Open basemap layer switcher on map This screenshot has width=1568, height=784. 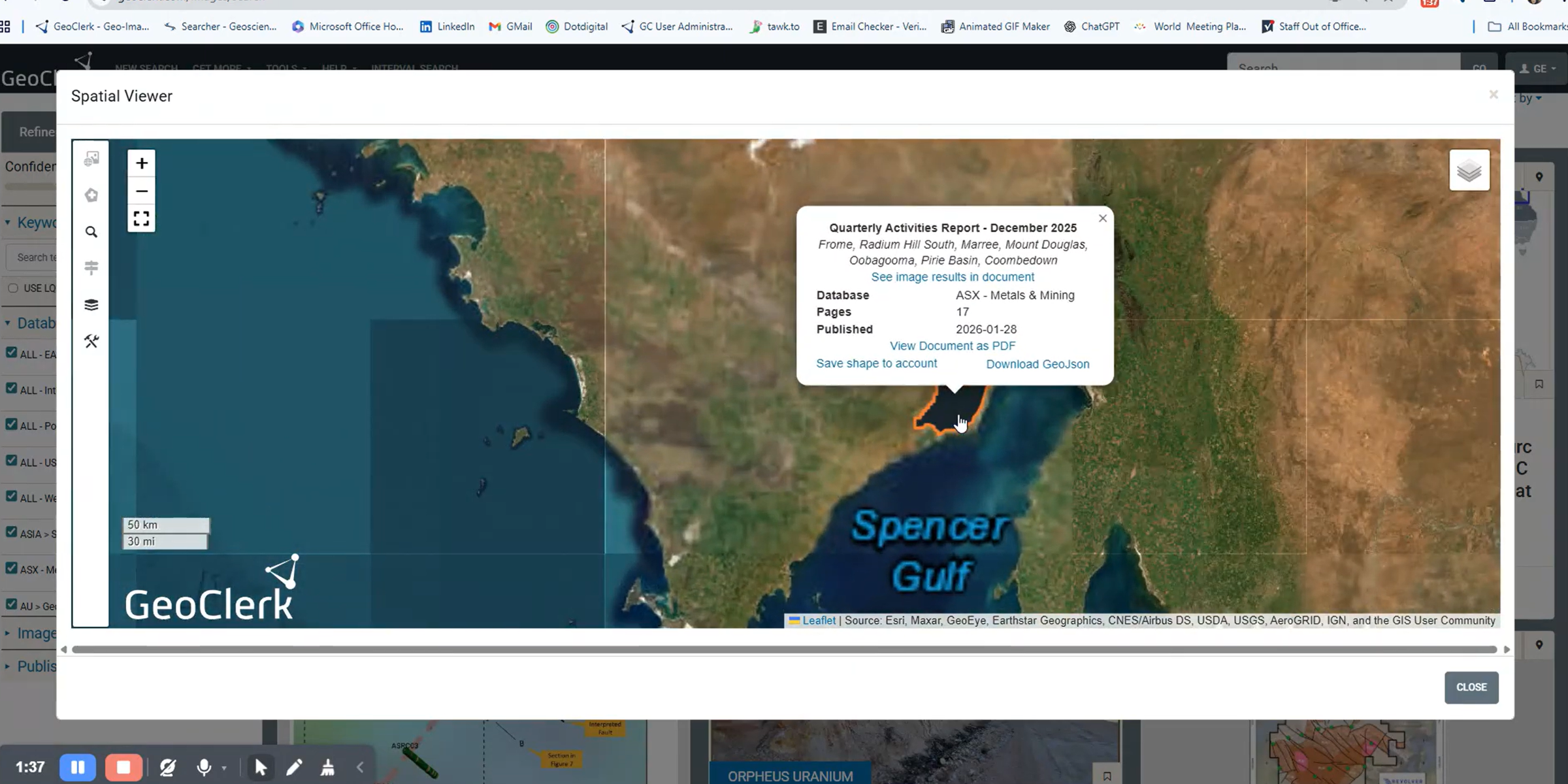1469,171
